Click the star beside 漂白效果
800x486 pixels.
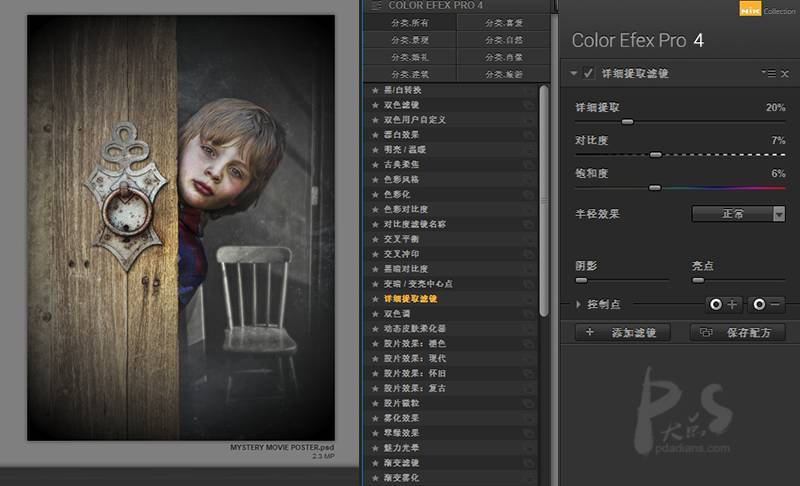tap(375, 135)
